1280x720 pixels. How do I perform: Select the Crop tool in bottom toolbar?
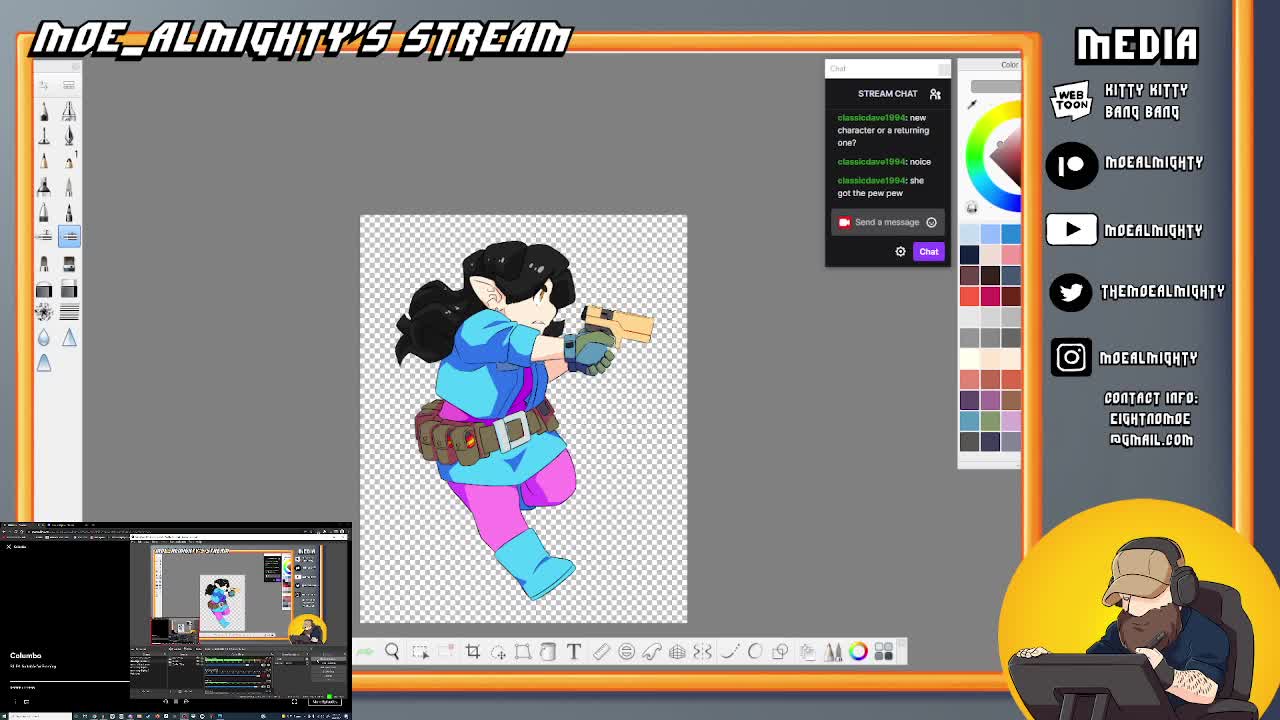pyautogui.click(x=472, y=652)
